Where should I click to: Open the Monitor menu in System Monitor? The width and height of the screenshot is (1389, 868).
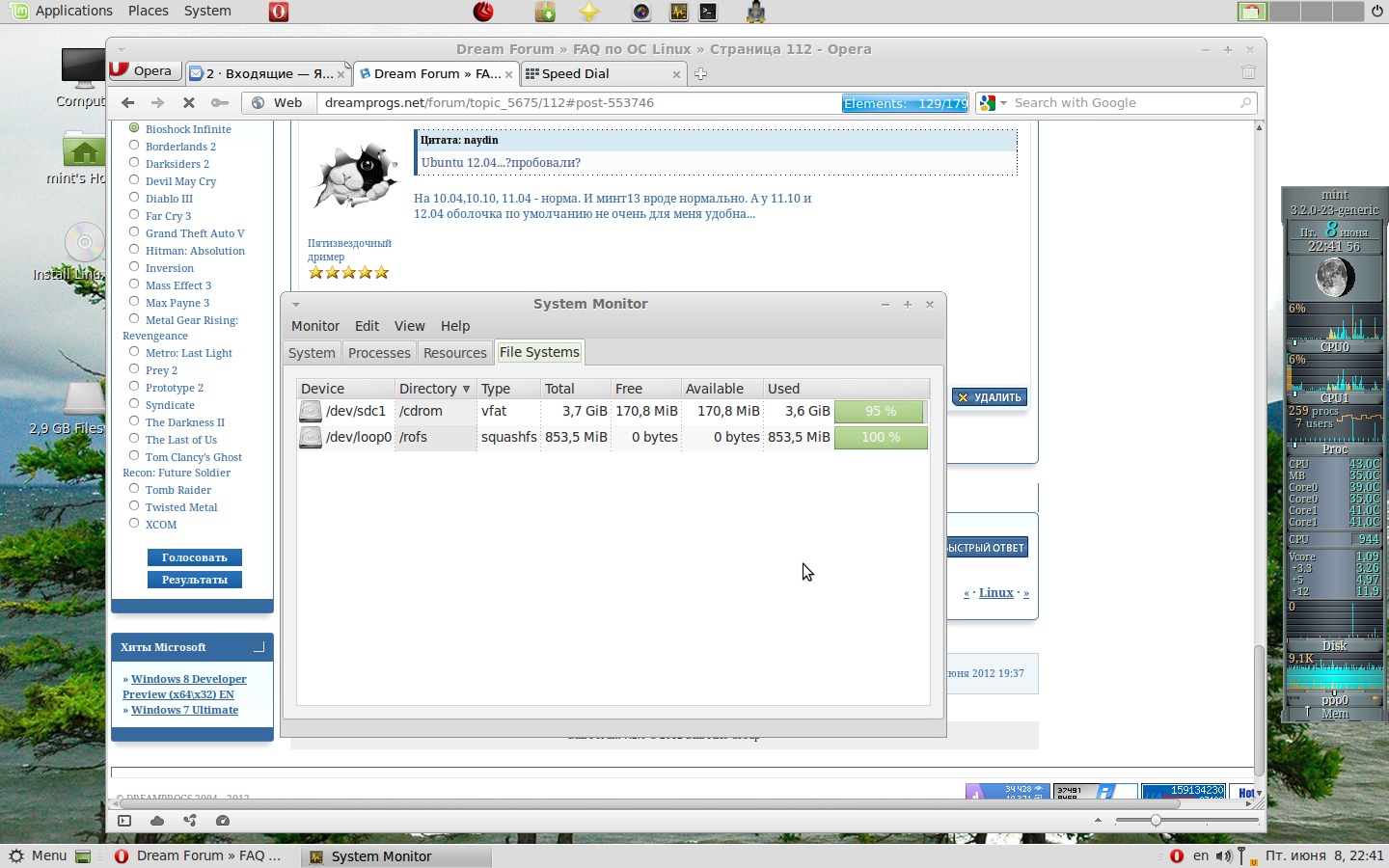tap(315, 326)
